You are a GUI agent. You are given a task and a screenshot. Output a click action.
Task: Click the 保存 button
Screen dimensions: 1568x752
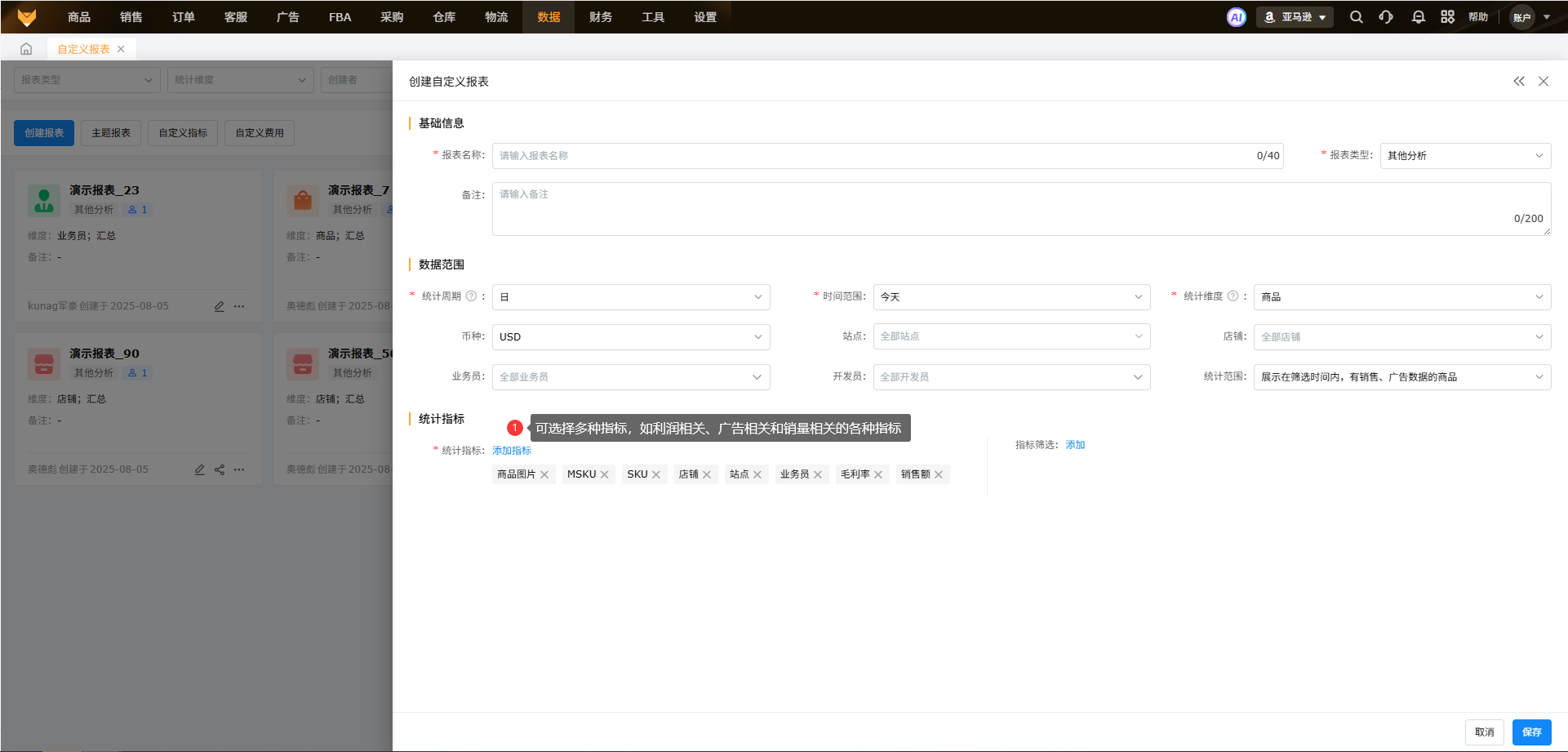coord(1531,732)
